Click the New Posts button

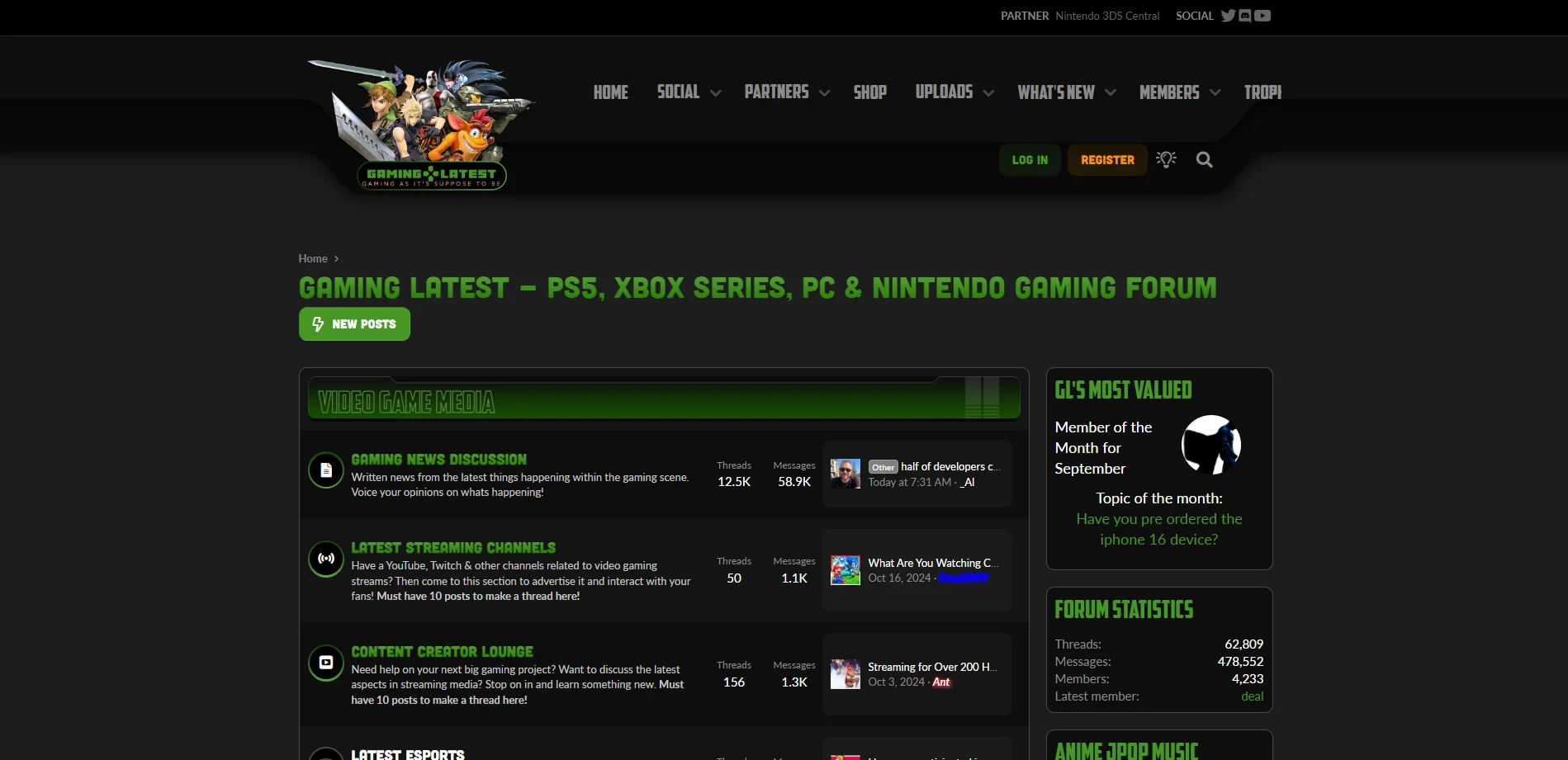(354, 324)
